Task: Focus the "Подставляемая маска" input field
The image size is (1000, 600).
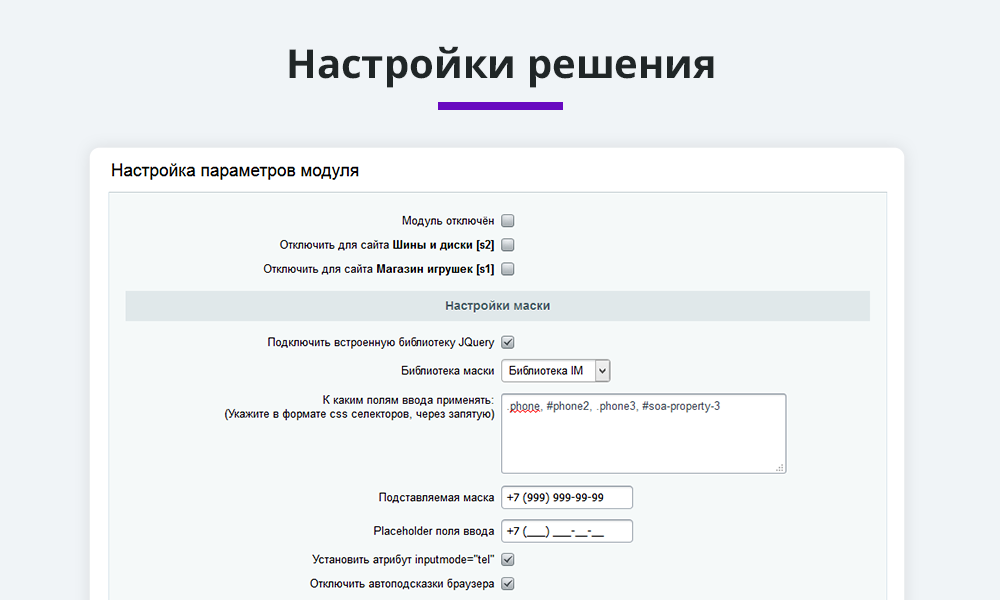Action: coord(566,498)
